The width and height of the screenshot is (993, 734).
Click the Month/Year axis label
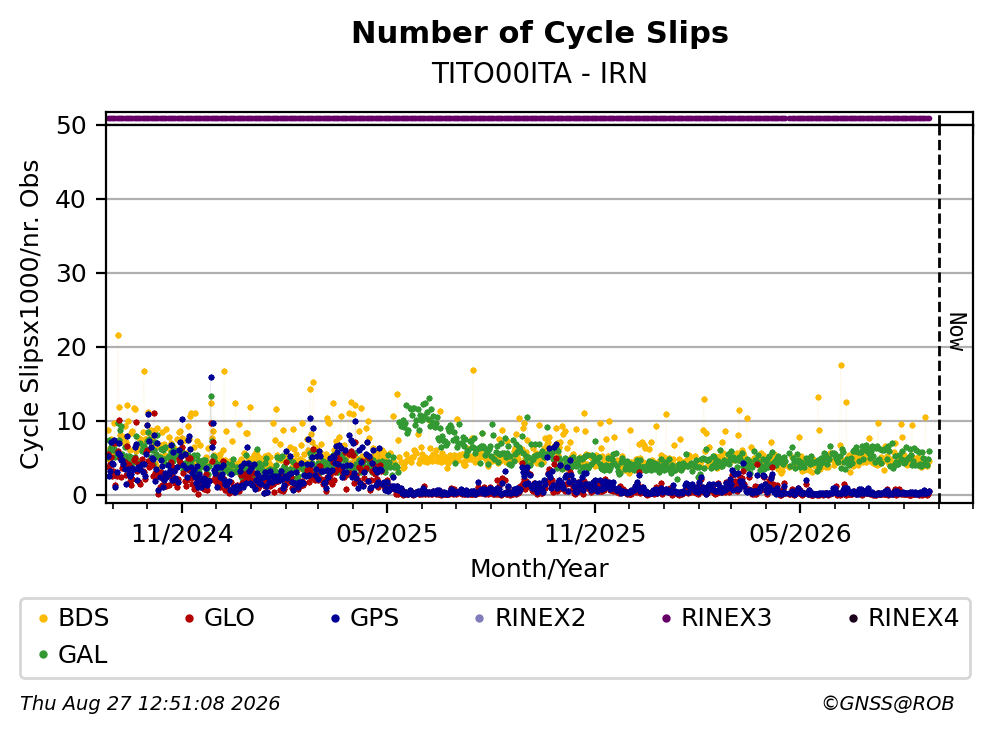(x=540, y=569)
